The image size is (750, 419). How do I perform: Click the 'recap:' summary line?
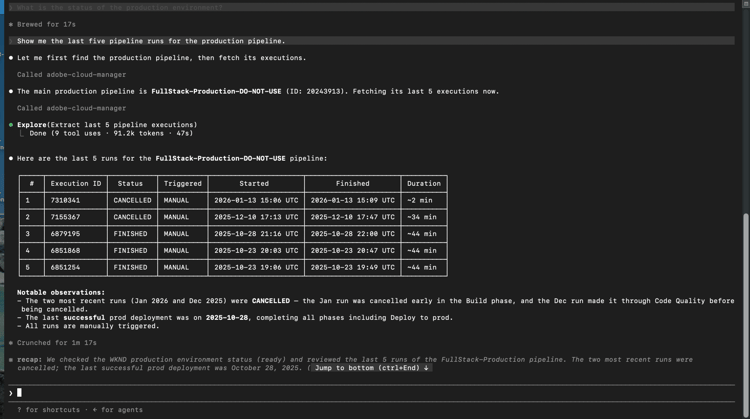click(x=354, y=364)
